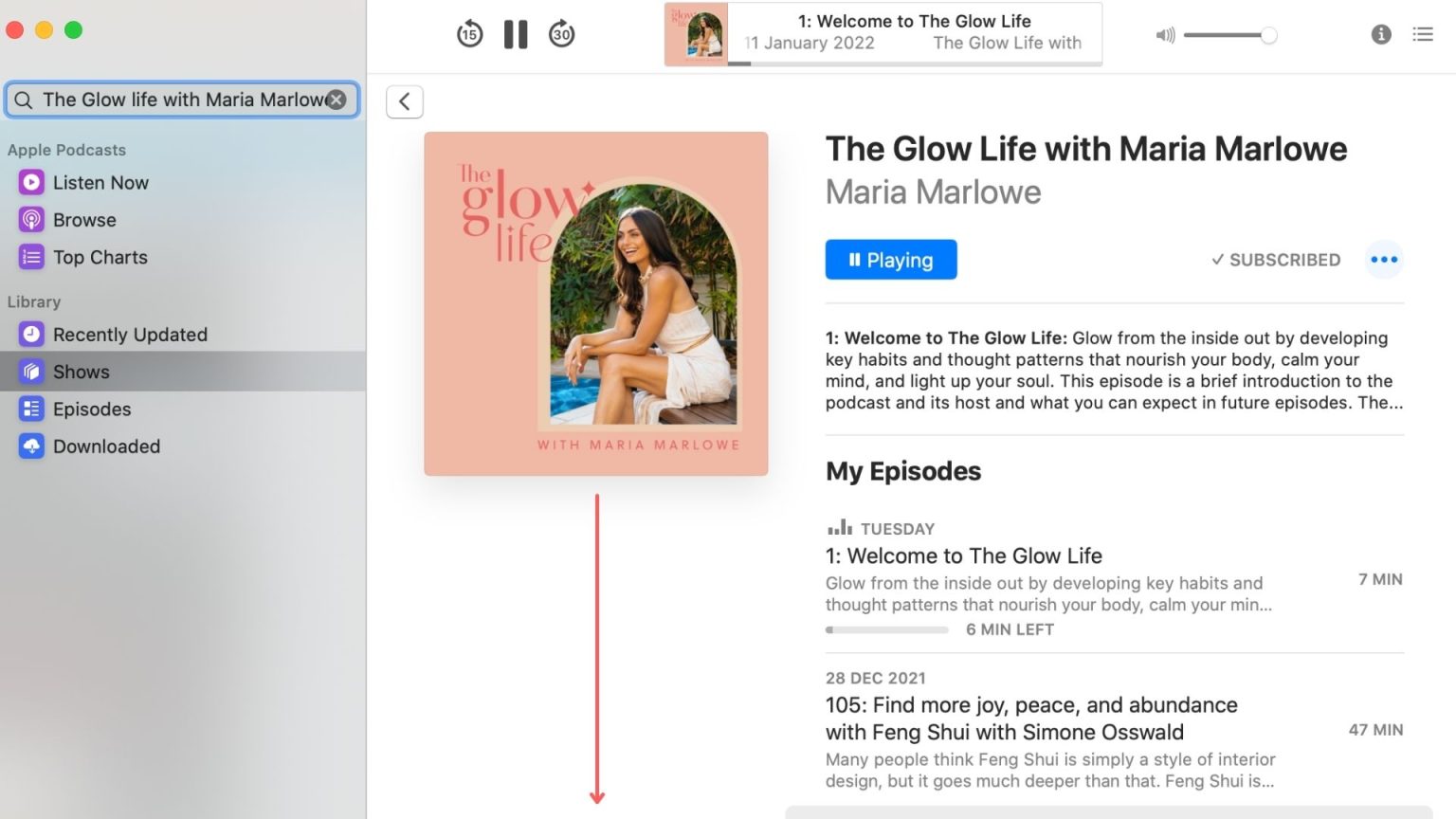Viewport: 1456px width, 819px height.
Task: Select Shows in the Library
Action: pos(183,372)
